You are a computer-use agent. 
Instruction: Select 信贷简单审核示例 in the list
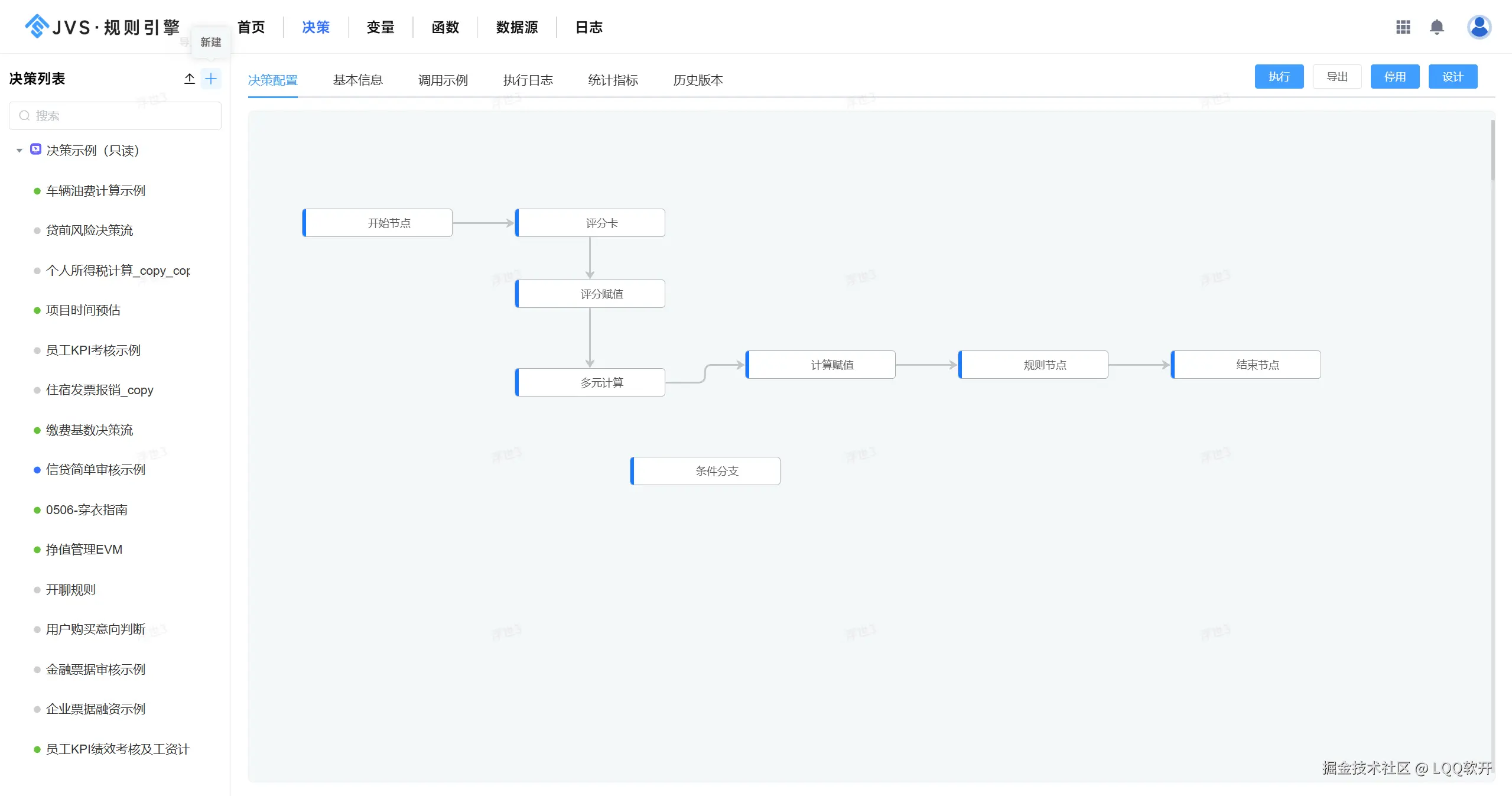[96, 470]
